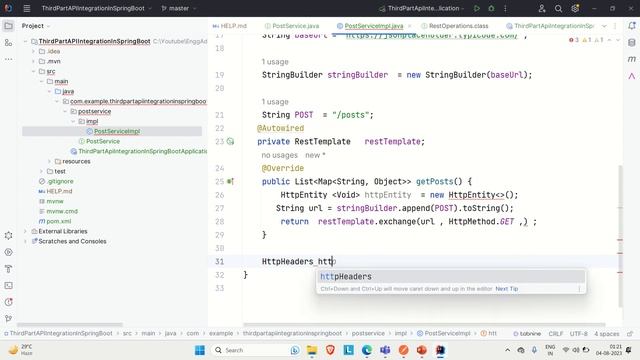The width and height of the screenshot is (640, 360).
Task: Accept the httpHeaders completion suggestion
Action: coord(451,276)
